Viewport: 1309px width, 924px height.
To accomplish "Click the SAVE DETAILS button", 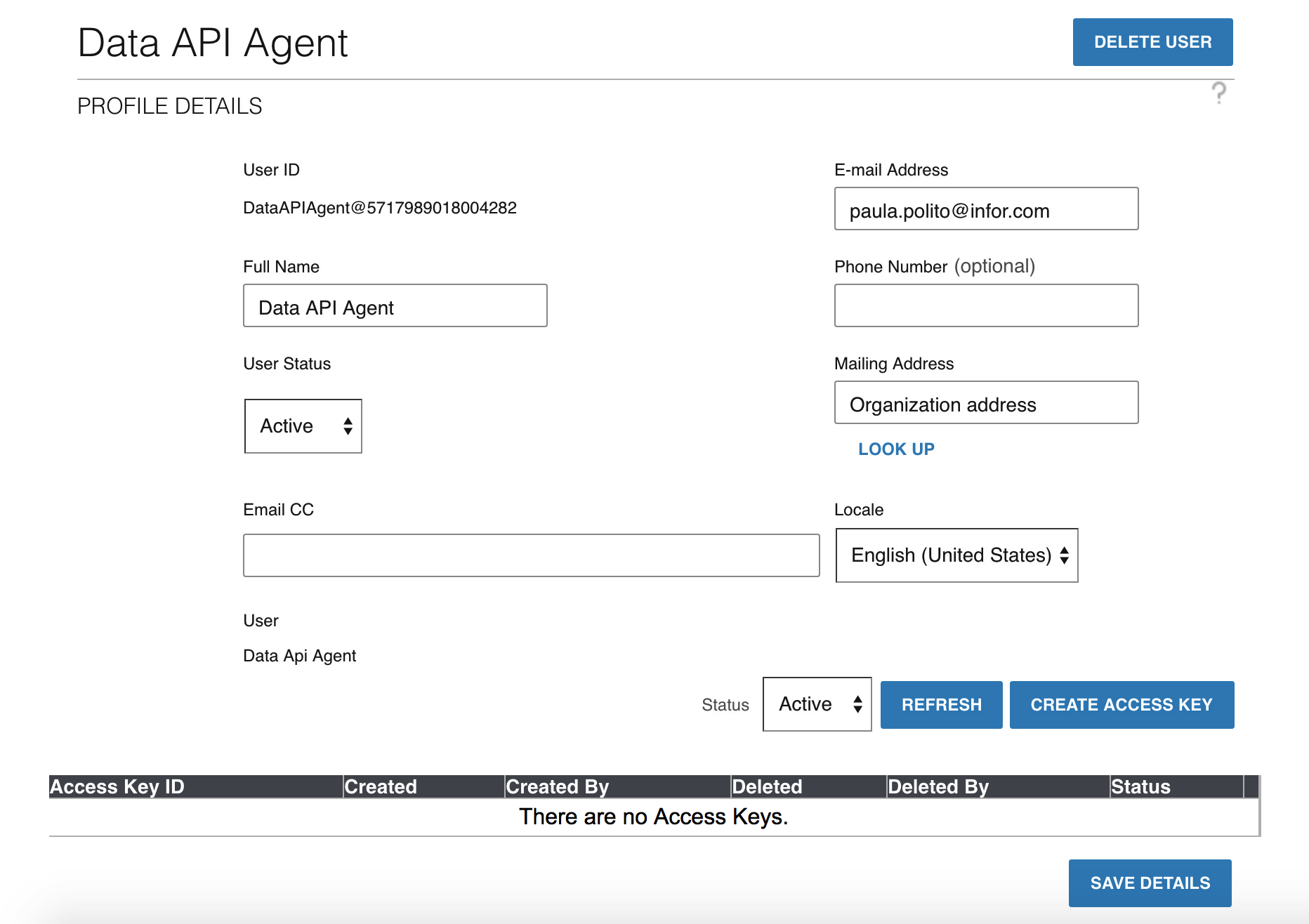I will pos(1150,883).
